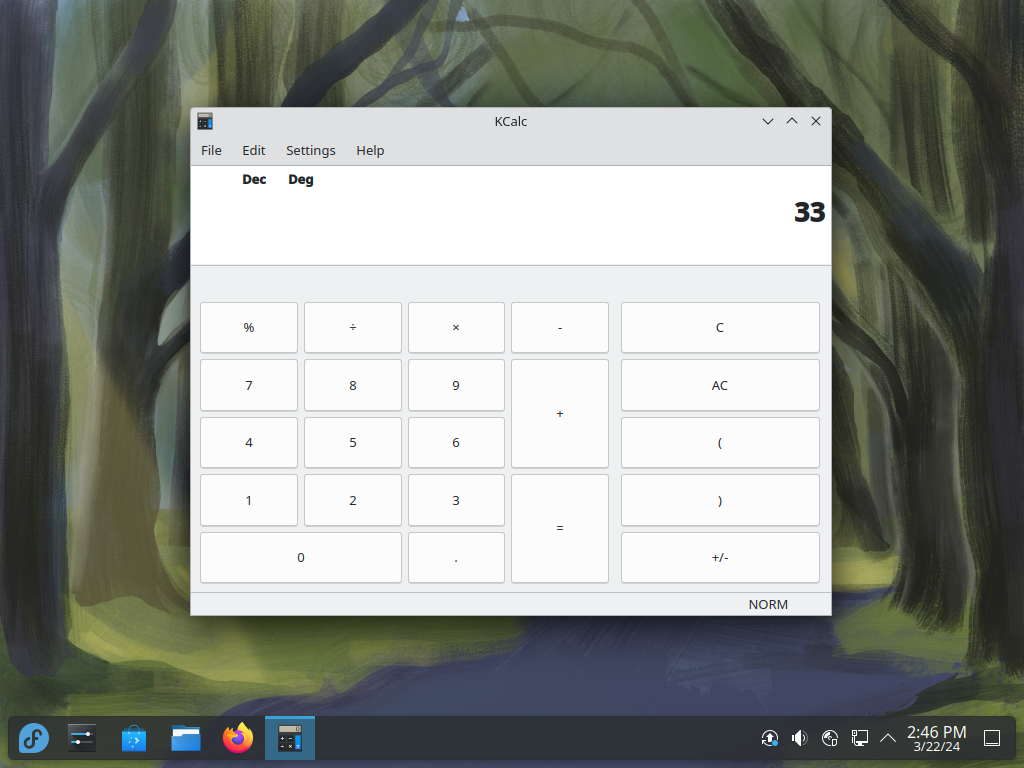Click digit 4 on the keypad

pos(249,443)
